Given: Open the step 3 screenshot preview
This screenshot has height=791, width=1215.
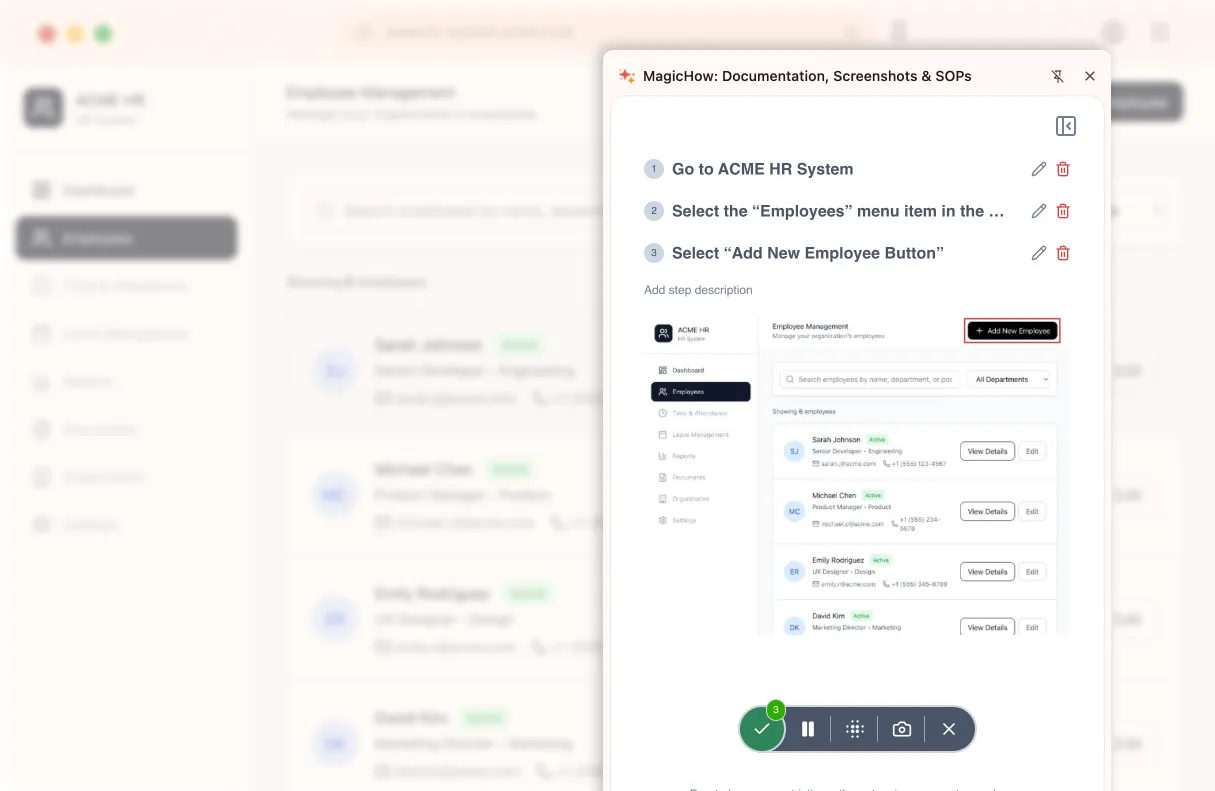Looking at the screenshot, I should pyautogui.click(x=856, y=475).
